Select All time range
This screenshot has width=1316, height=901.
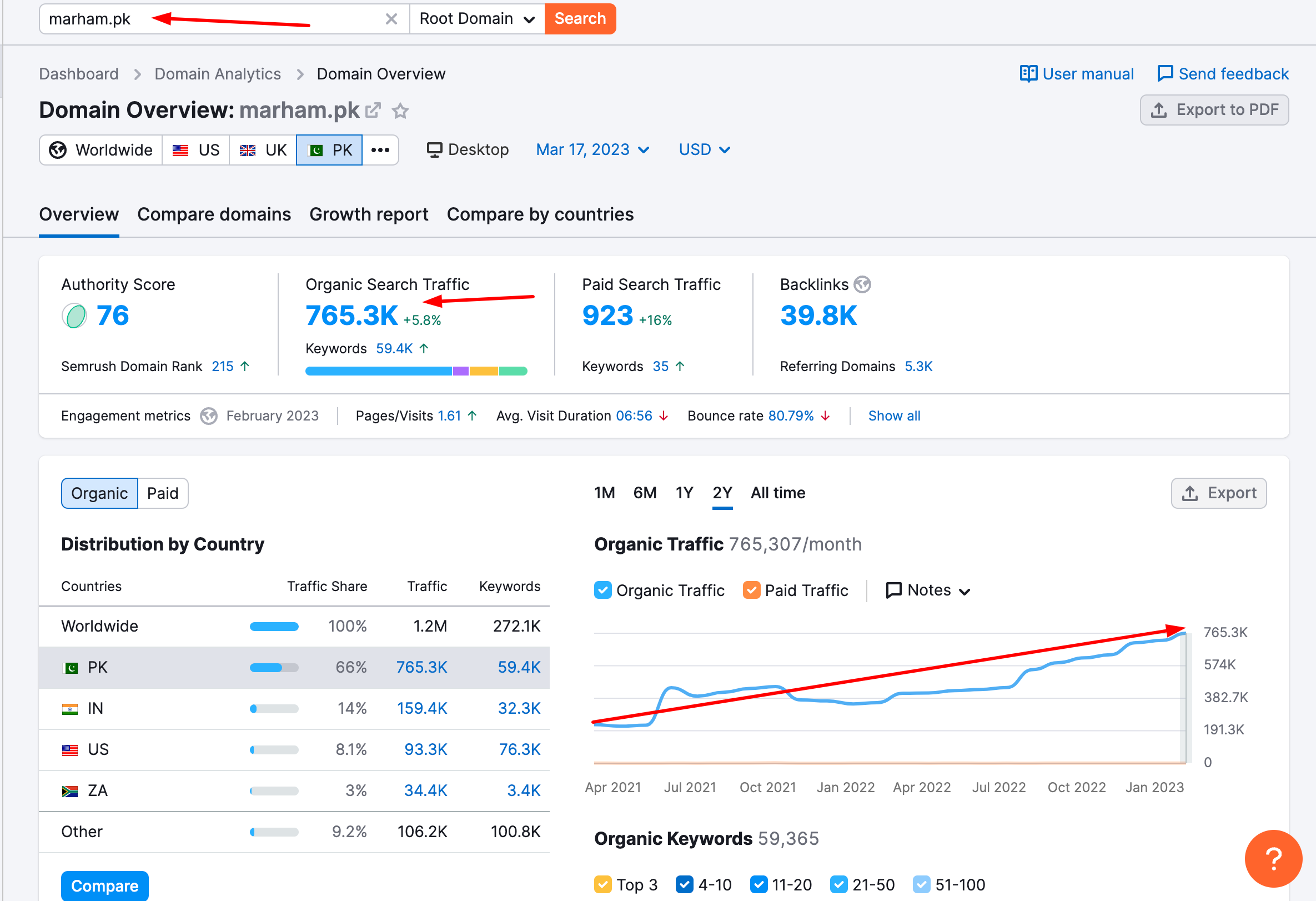click(x=777, y=493)
